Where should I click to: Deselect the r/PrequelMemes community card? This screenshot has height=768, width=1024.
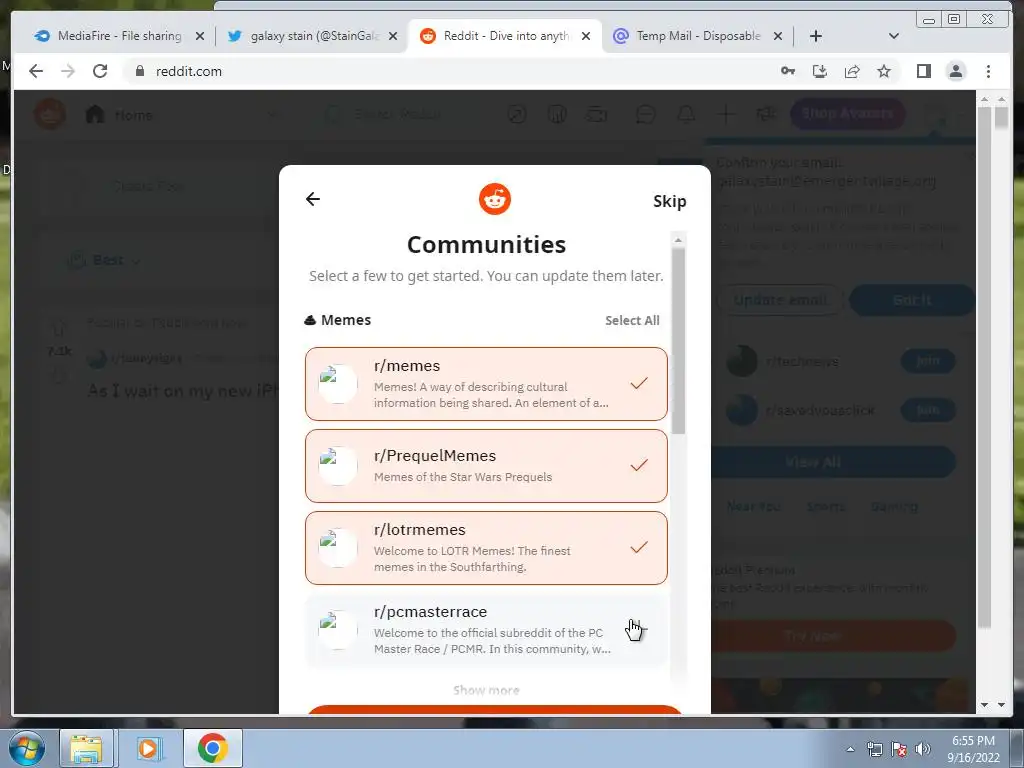pos(486,466)
